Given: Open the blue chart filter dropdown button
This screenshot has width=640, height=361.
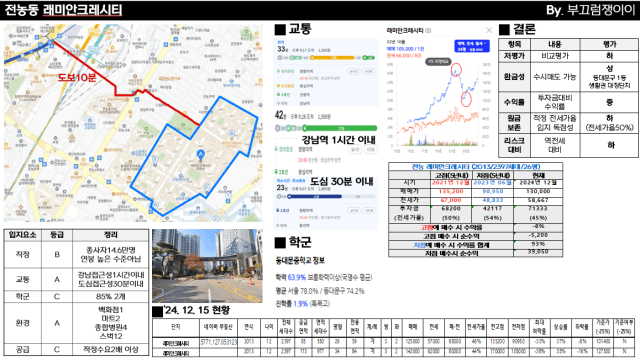Looking at the screenshot, I should (472, 46).
